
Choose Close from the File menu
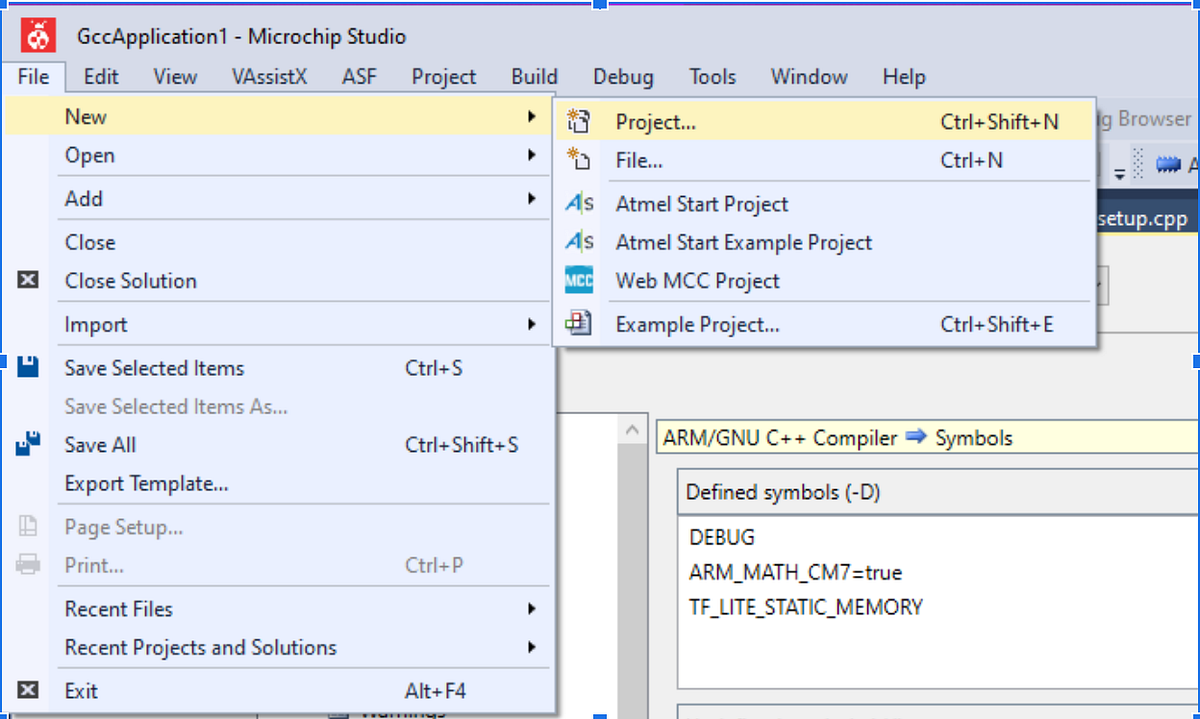(280, 243)
